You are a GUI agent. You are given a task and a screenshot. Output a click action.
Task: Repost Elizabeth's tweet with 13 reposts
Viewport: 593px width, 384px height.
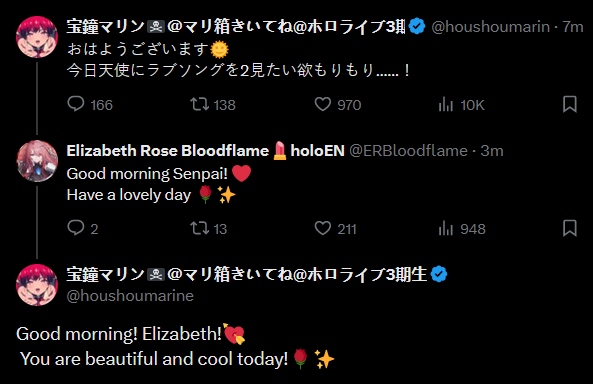tap(208, 229)
